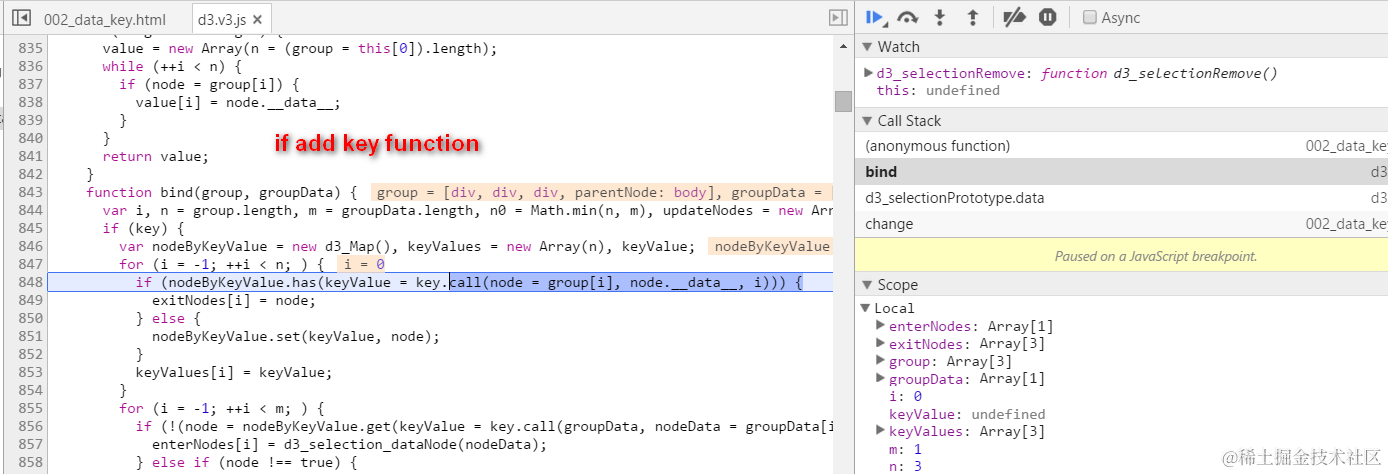Expand enterNodes: Array[1] variable
Viewport: 1388px width, 474px height.
point(880,326)
